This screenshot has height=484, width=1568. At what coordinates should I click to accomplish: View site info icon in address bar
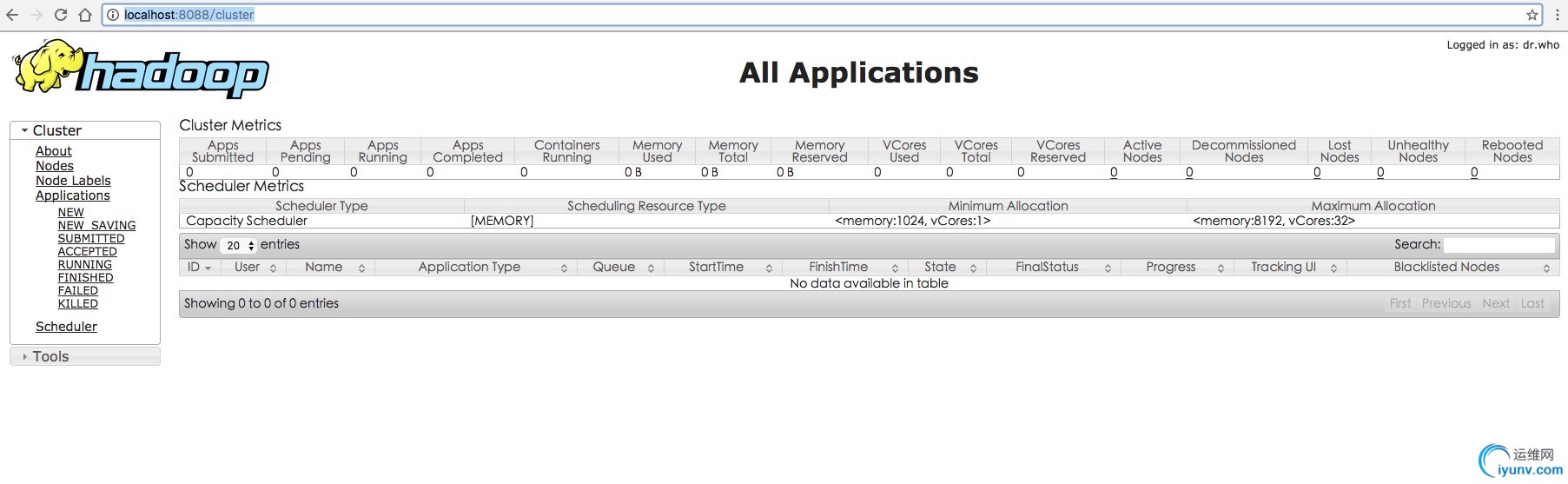pyautogui.click(x=113, y=15)
